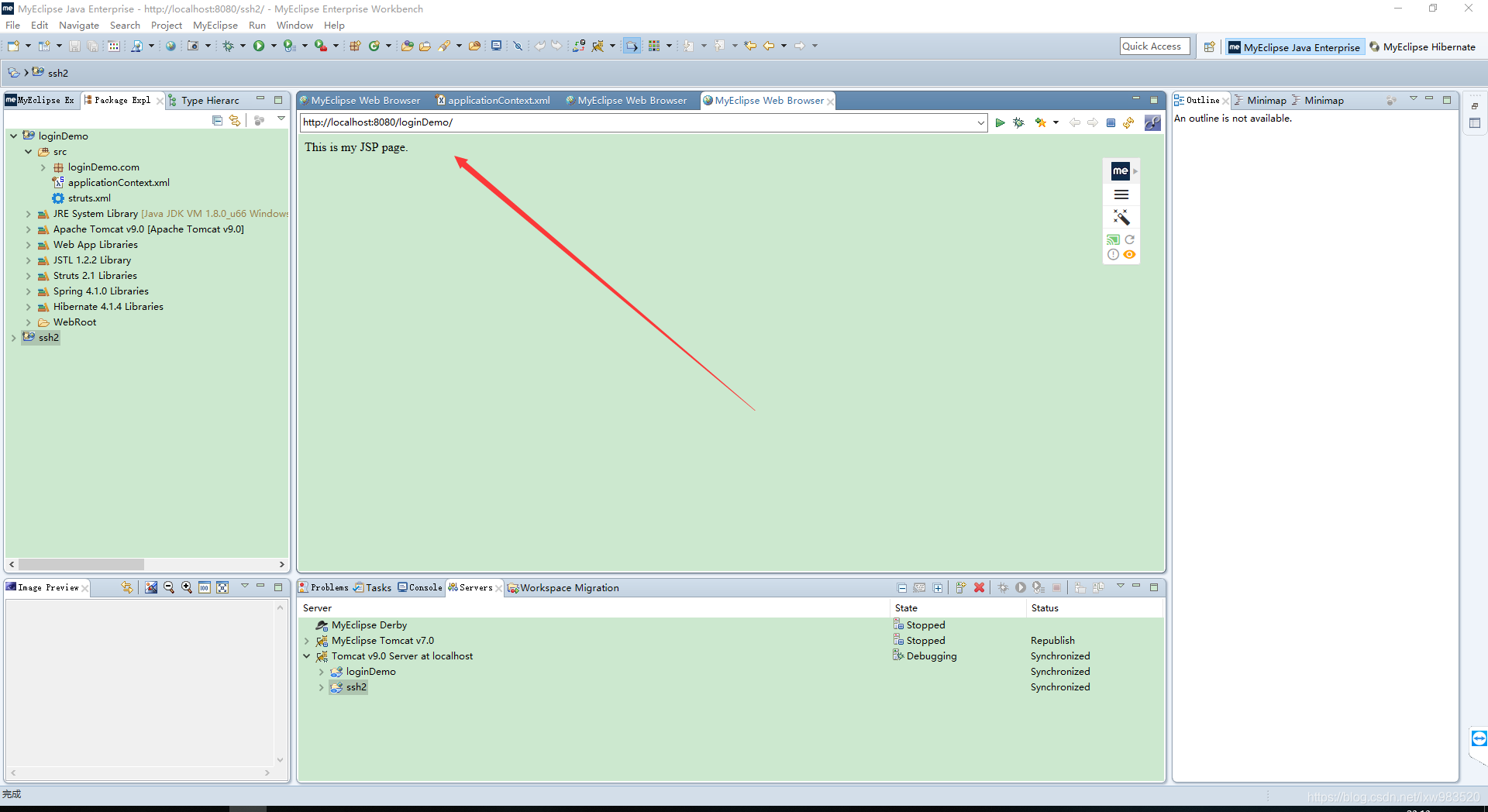
Task: Click the green cast icon in the floating panel
Action: coord(1113,240)
